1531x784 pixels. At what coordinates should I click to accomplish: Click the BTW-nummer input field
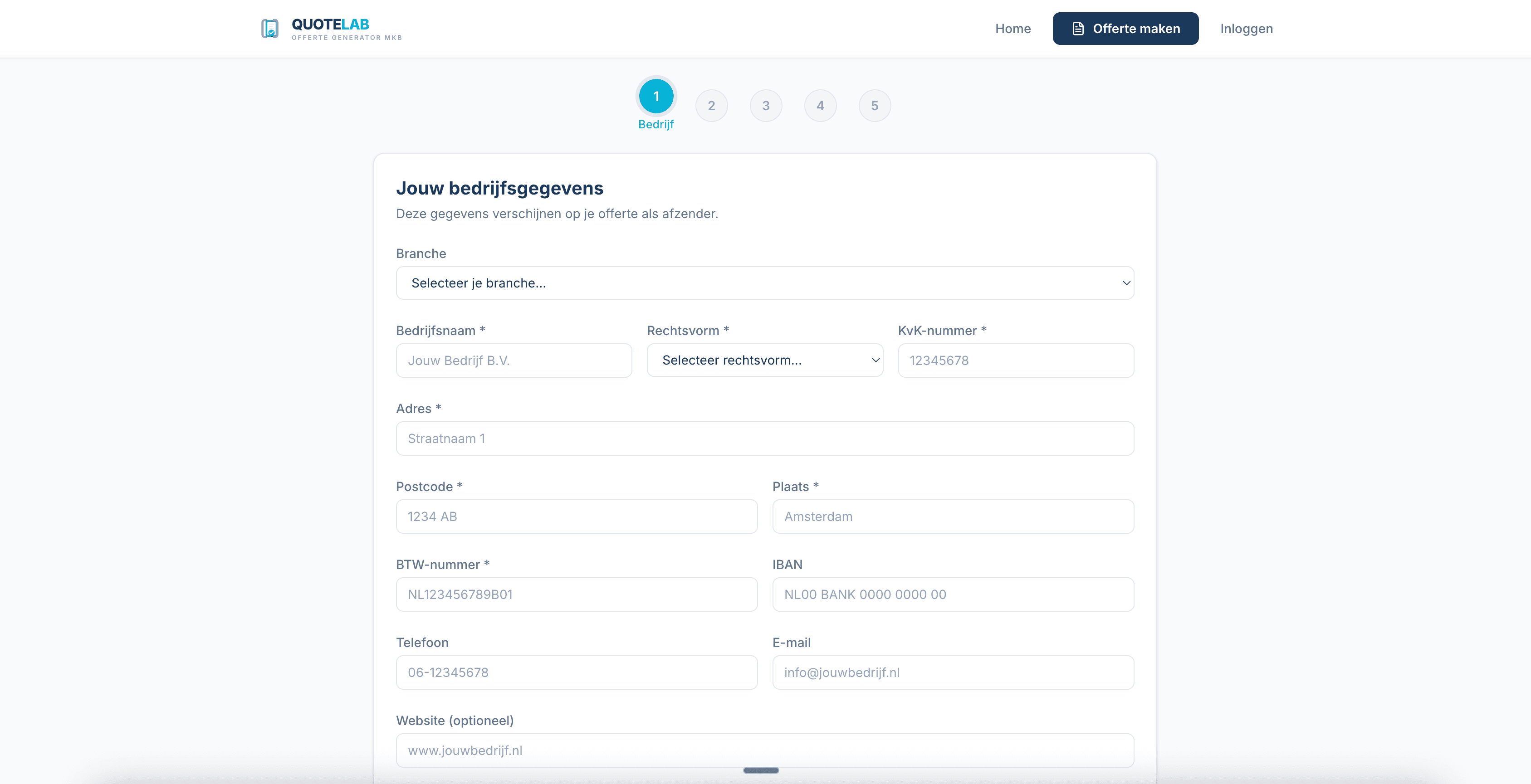(x=576, y=594)
